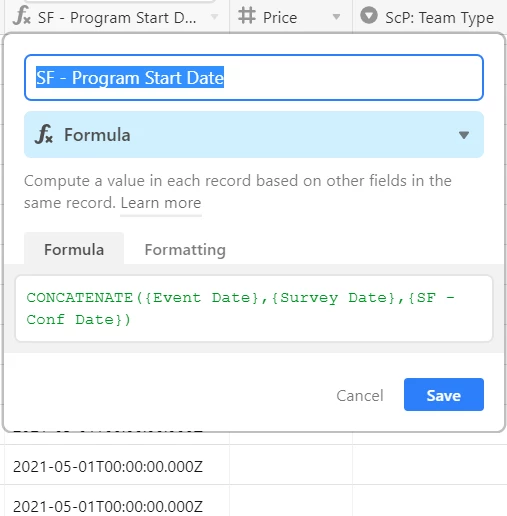Screen dimensions: 507x516
Task: Save the formula field changes
Action: pos(444,395)
